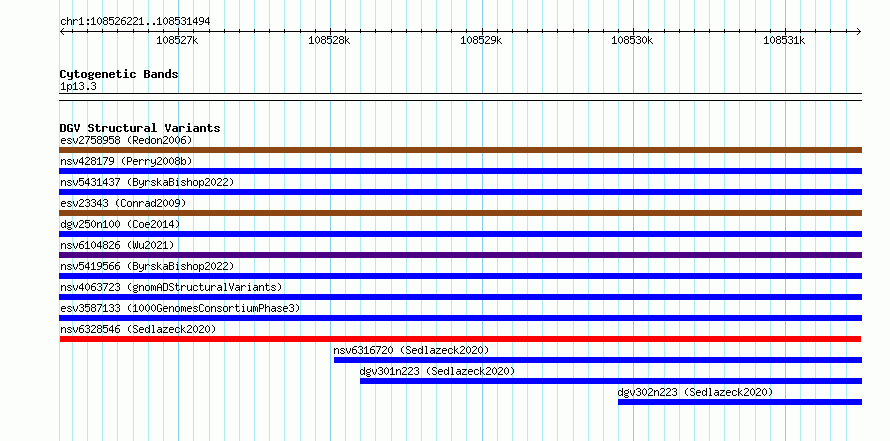Click the right arrowhead of the ruler
This screenshot has width=890, height=441.
tap(859, 32)
